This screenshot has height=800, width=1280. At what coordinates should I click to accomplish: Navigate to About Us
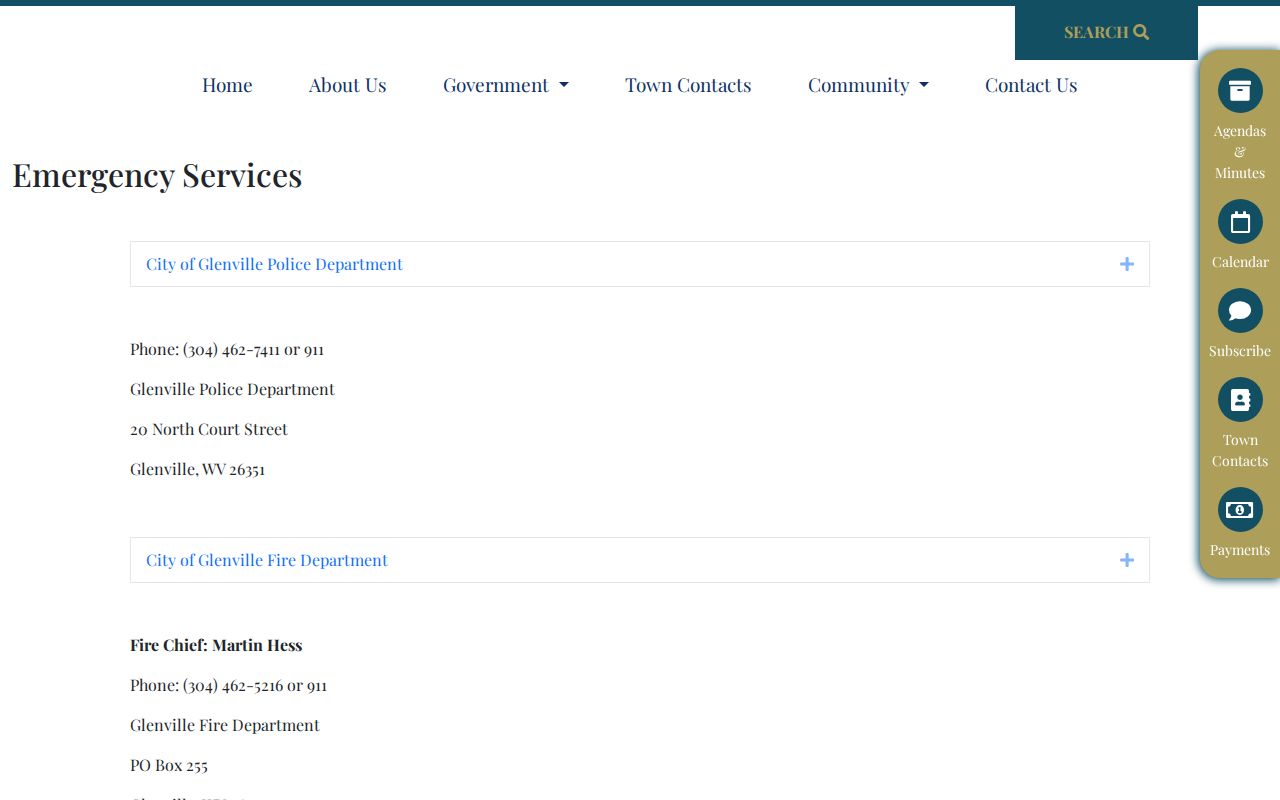348,85
